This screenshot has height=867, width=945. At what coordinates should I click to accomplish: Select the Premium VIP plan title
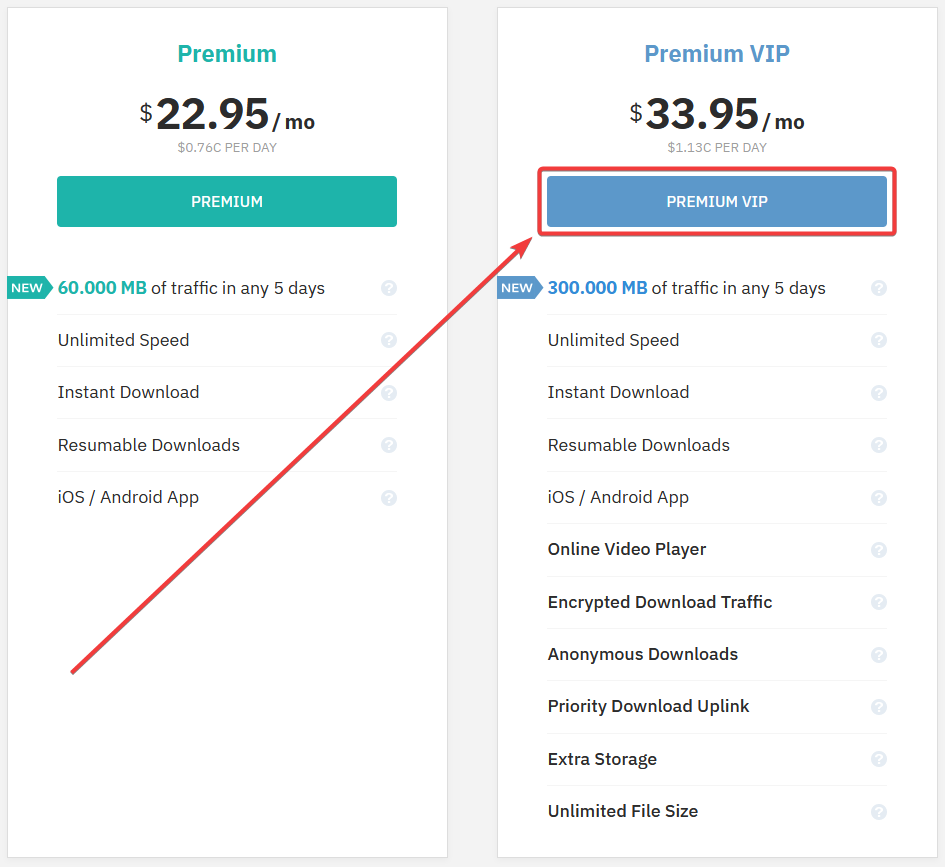[x=717, y=54]
